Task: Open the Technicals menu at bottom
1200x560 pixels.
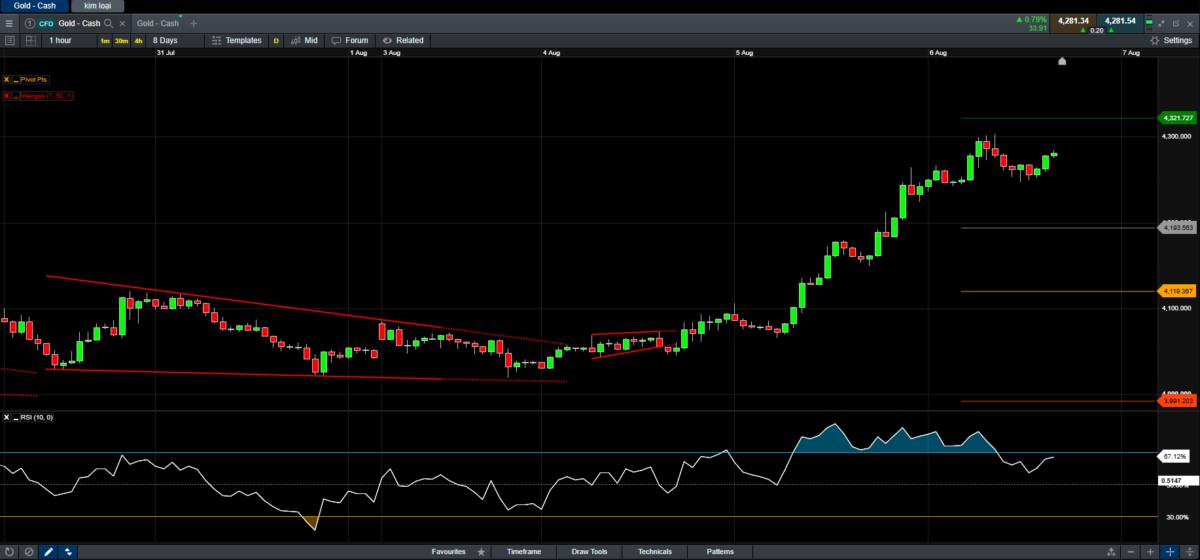Action: (655, 552)
